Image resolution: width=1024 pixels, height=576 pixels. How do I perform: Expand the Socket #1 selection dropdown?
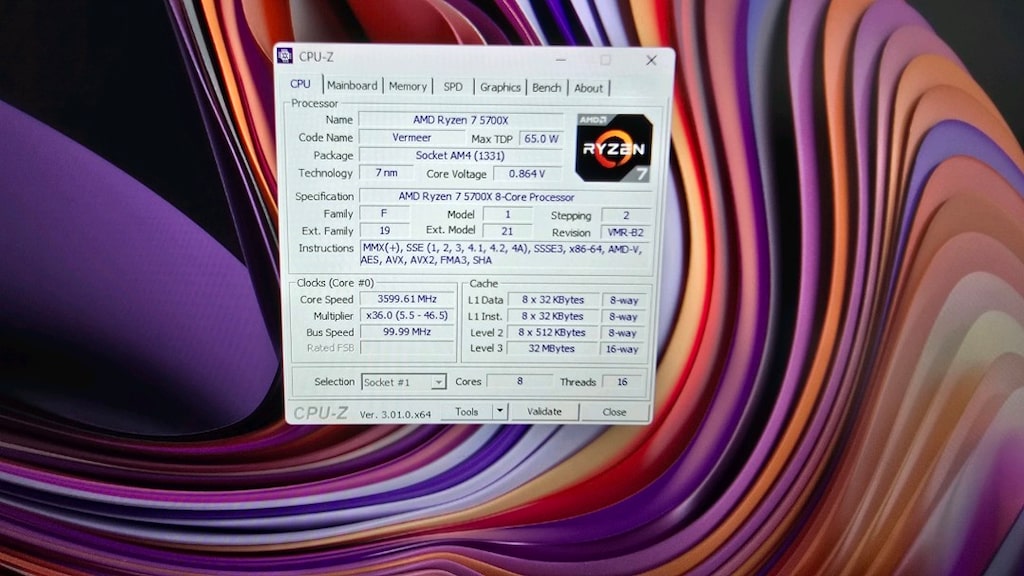point(438,382)
